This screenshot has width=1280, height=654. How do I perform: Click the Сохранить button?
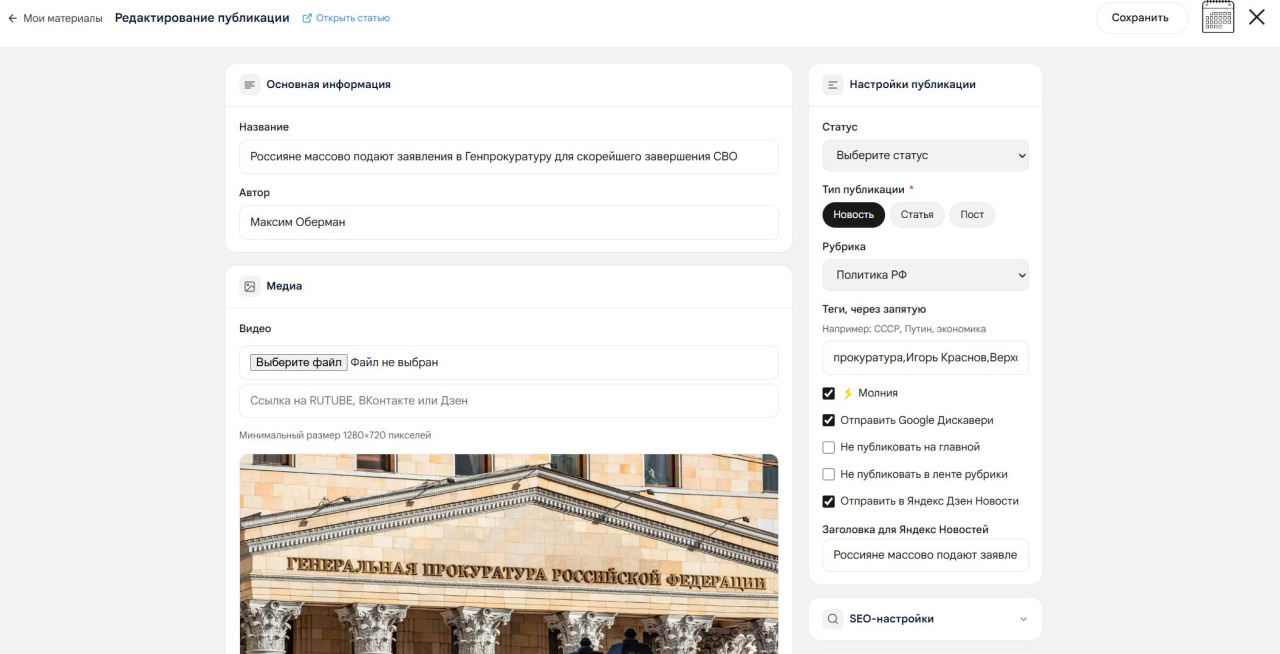(x=1140, y=18)
